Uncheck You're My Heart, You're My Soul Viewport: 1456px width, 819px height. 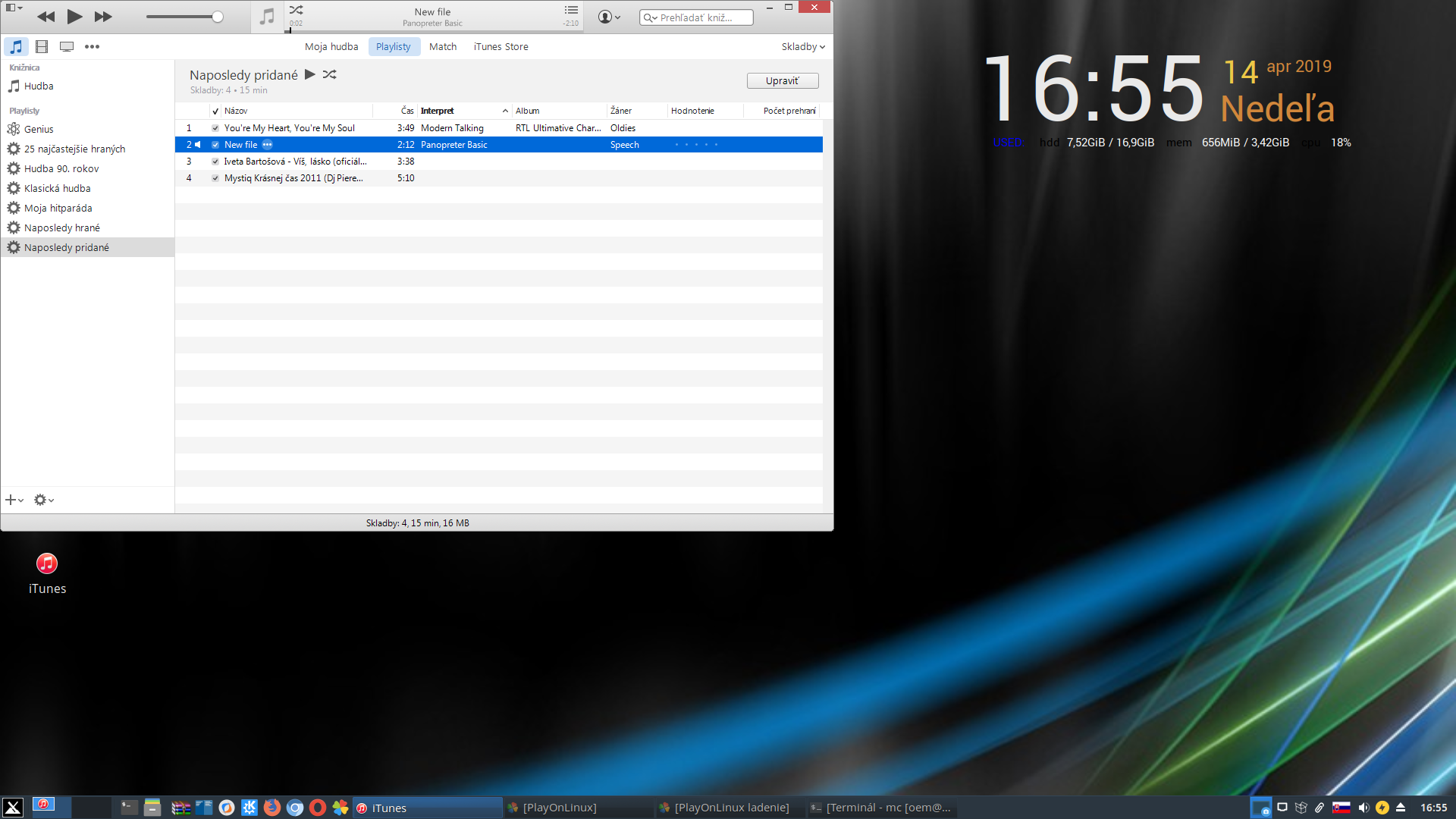[x=215, y=128]
